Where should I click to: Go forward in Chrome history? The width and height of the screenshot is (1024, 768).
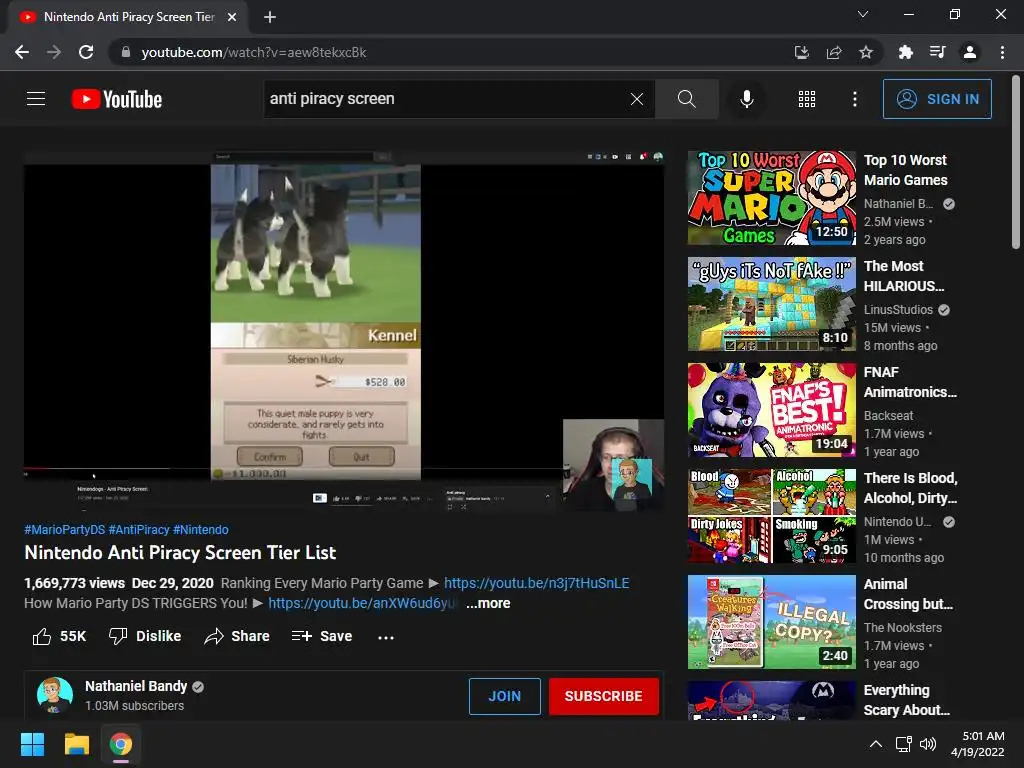(54, 52)
